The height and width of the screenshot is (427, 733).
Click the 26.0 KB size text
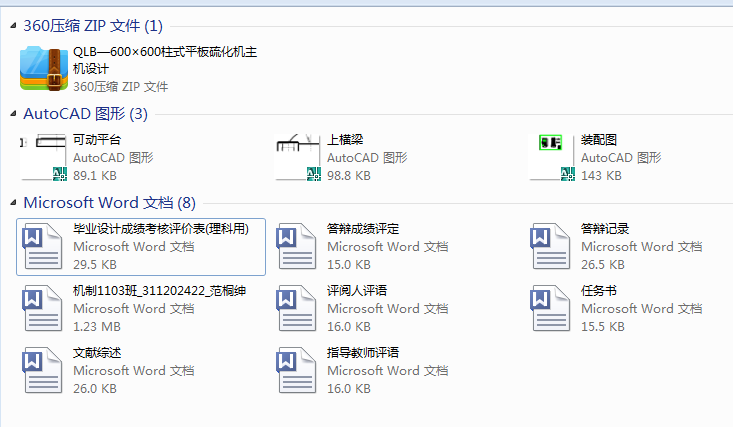[x=95, y=388]
